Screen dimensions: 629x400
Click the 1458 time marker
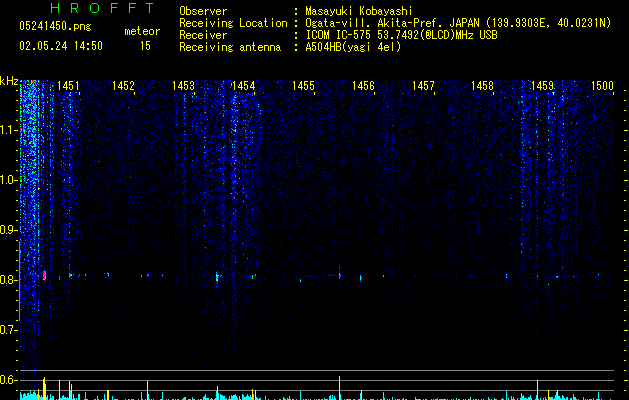point(482,86)
